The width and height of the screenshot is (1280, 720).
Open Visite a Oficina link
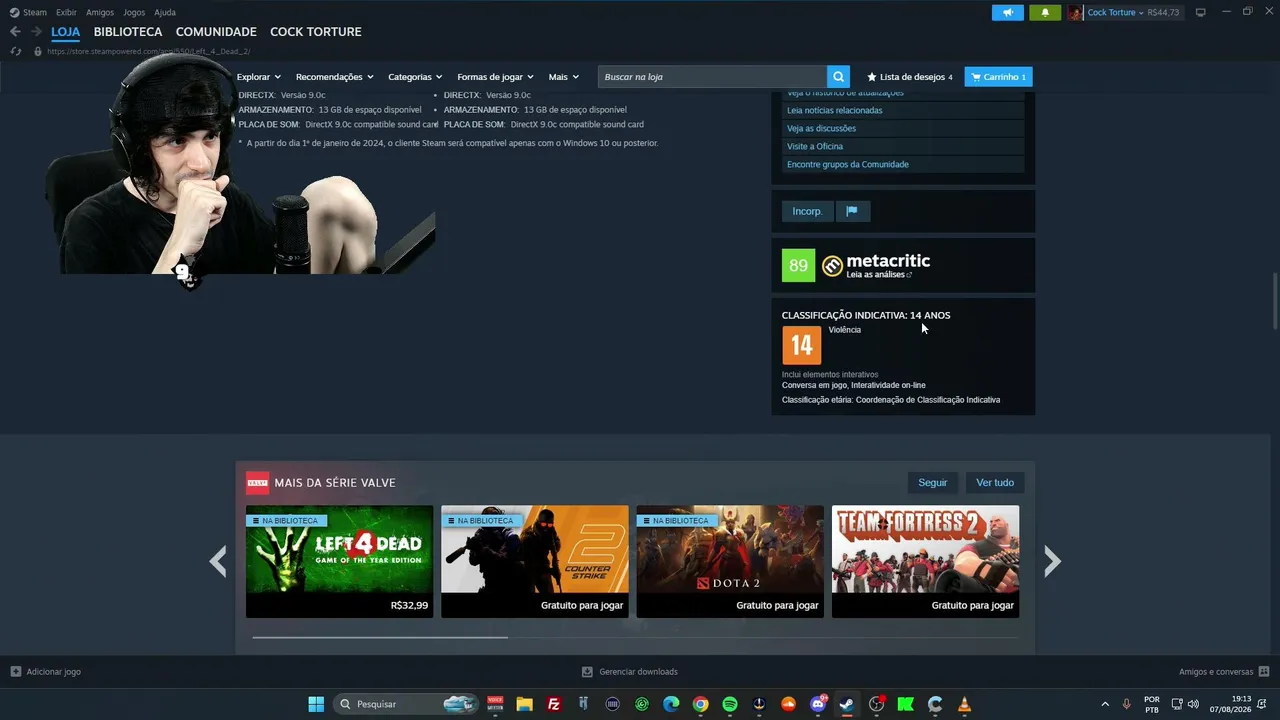[x=815, y=146]
